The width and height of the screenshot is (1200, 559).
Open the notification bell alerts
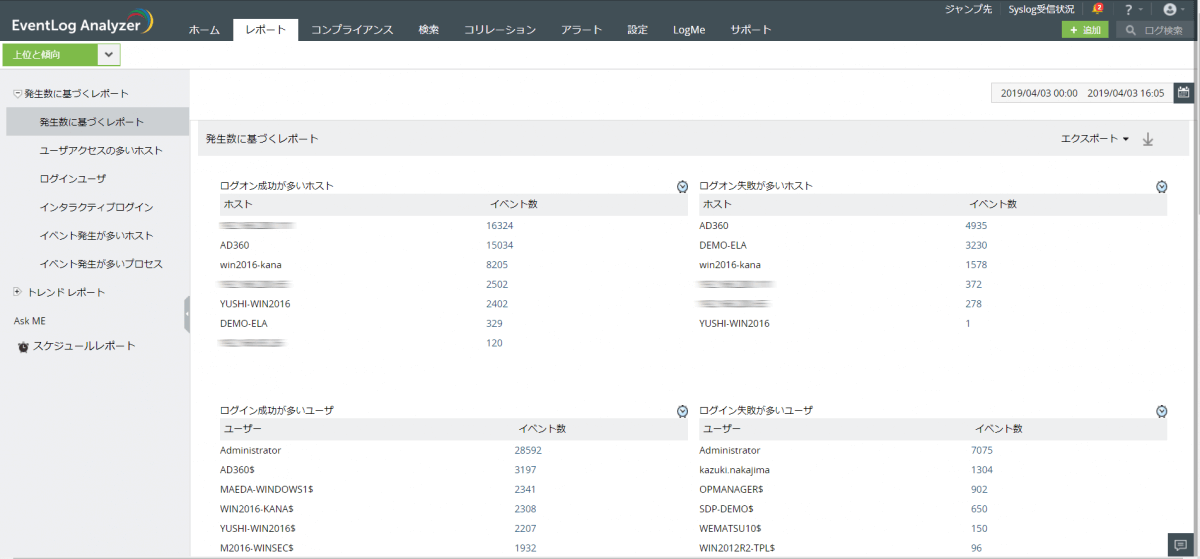click(x=1097, y=9)
